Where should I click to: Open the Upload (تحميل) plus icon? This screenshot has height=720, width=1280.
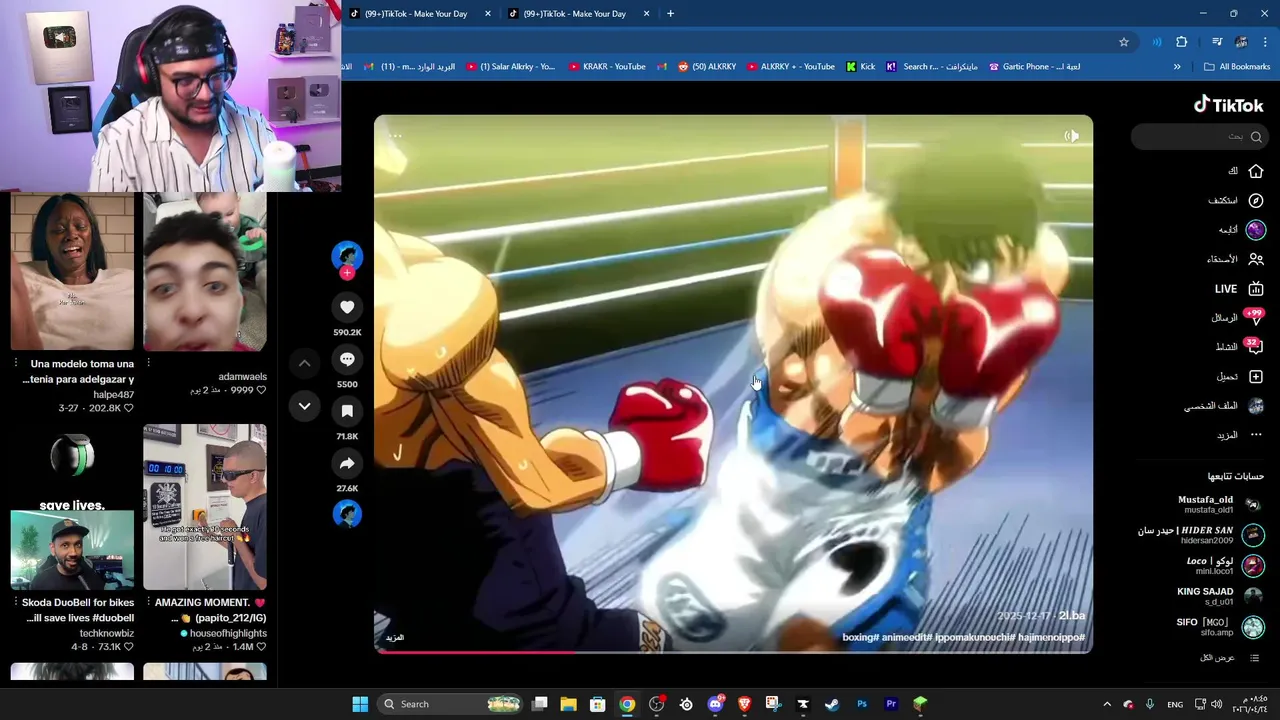tap(1256, 377)
